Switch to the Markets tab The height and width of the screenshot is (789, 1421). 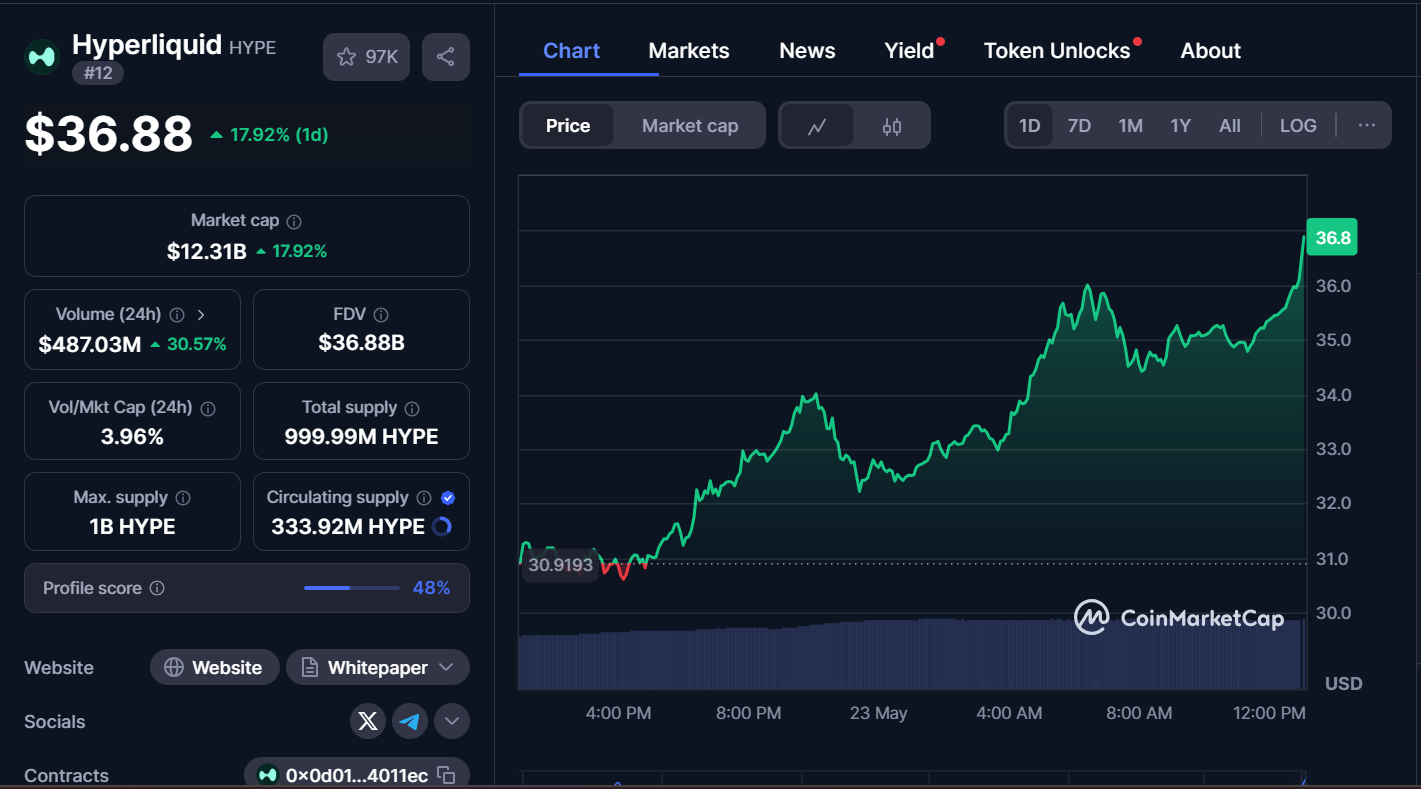(x=689, y=51)
